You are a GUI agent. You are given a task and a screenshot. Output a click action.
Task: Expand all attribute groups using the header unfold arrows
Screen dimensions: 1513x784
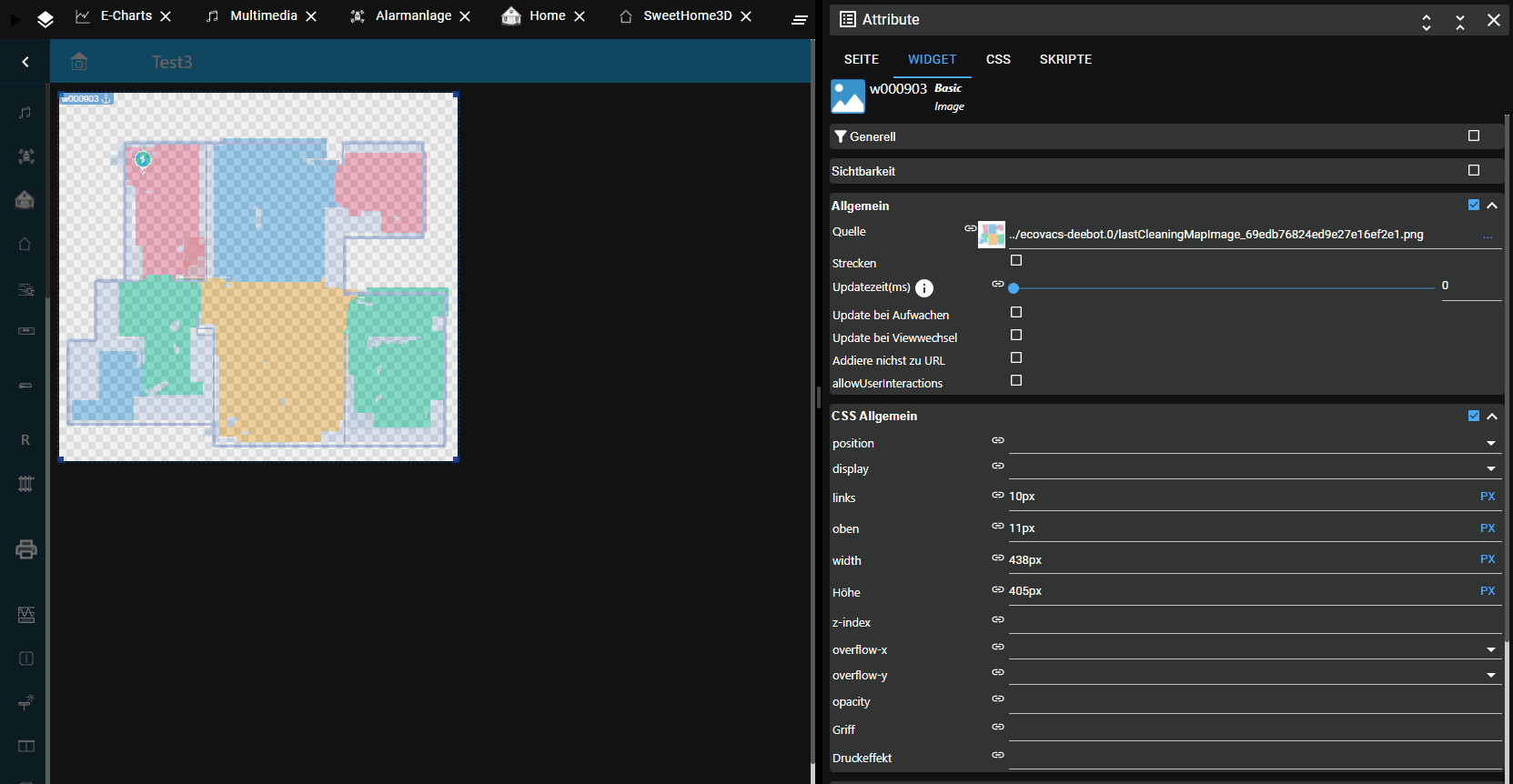pos(1427,22)
